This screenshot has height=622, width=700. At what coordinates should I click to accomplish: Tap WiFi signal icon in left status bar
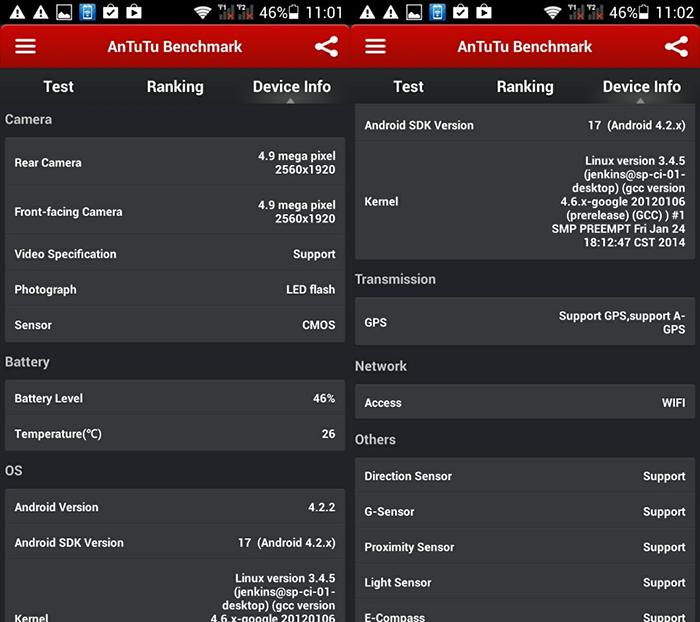(203, 12)
